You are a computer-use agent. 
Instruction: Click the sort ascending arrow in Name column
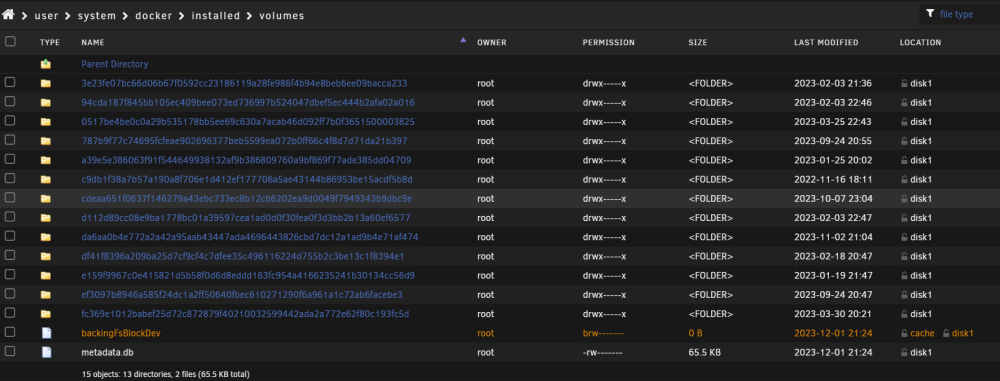[x=463, y=40]
